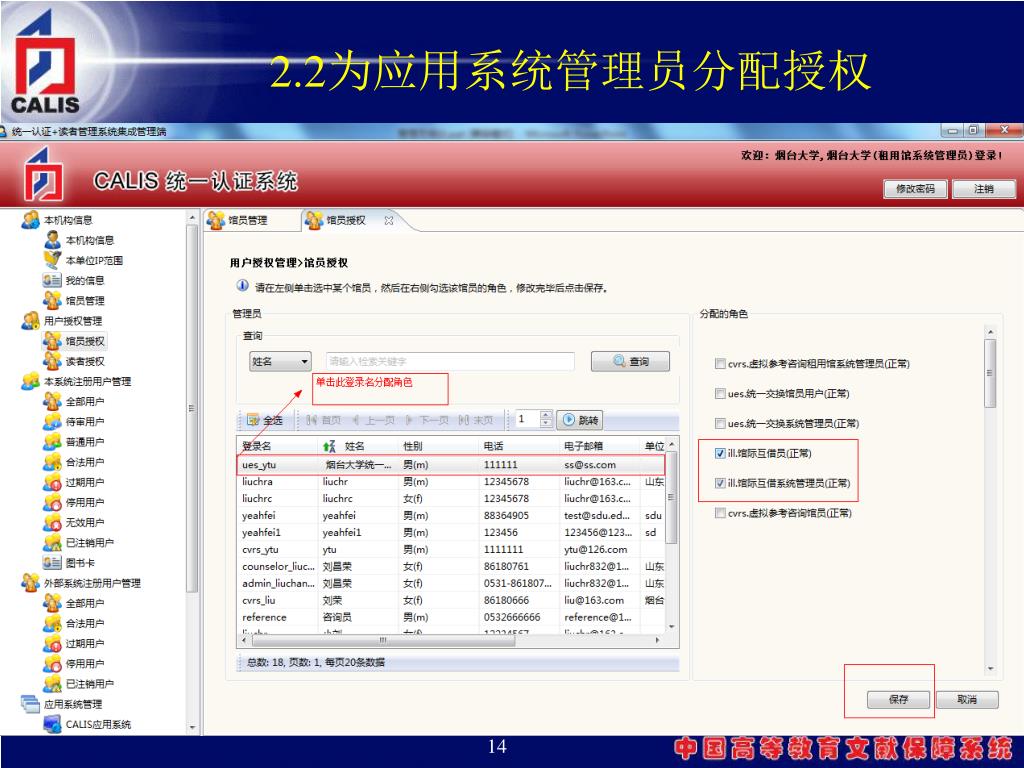Select 本机构信息 child tree item
The width and height of the screenshot is (1024, 768).
(x=90, y=240)
